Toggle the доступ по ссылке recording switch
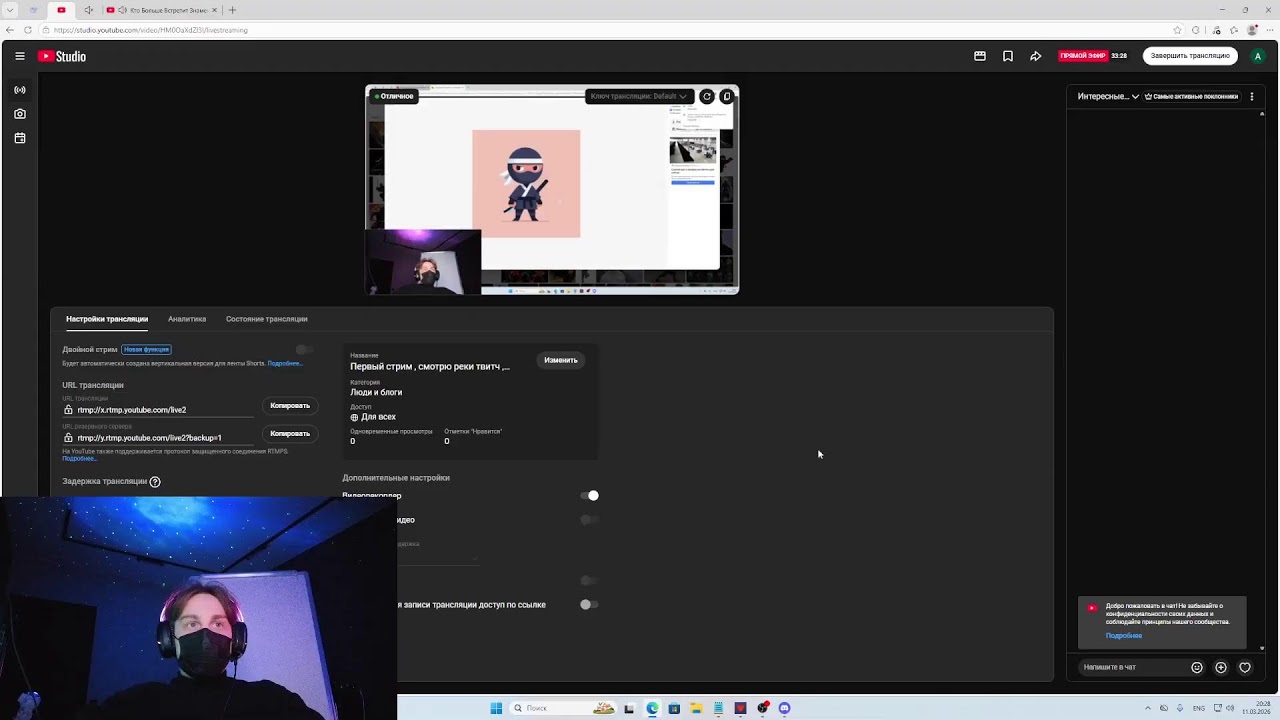This screenshot has width=1280, height=720. tap(589, 604)
